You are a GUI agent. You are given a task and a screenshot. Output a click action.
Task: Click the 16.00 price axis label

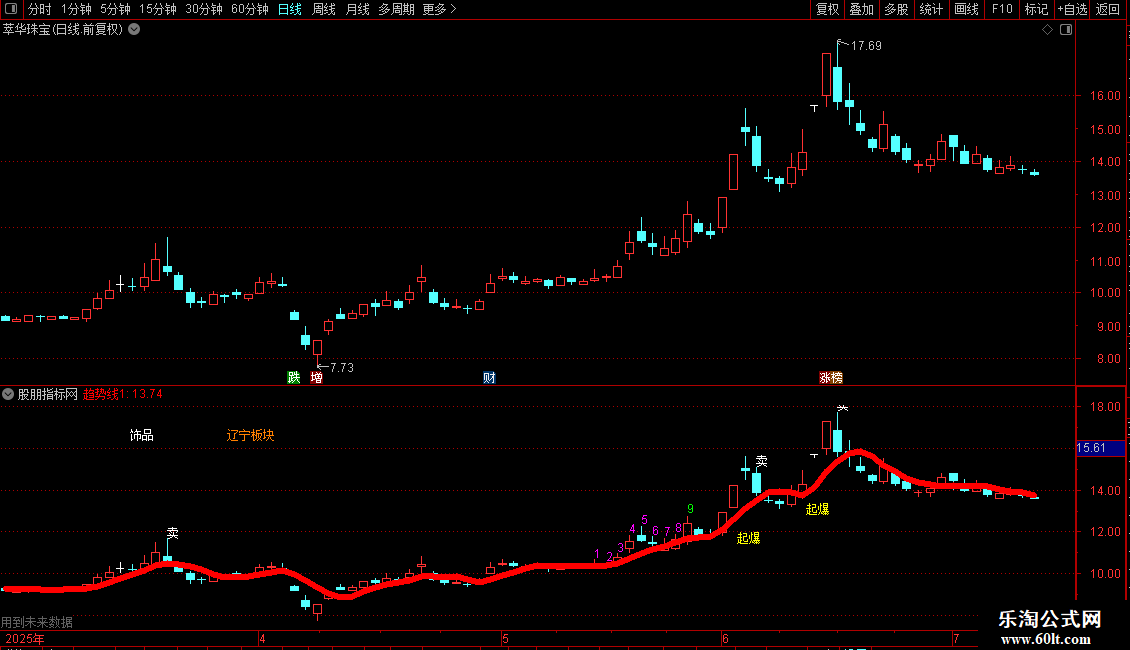tap(1105, 96)
